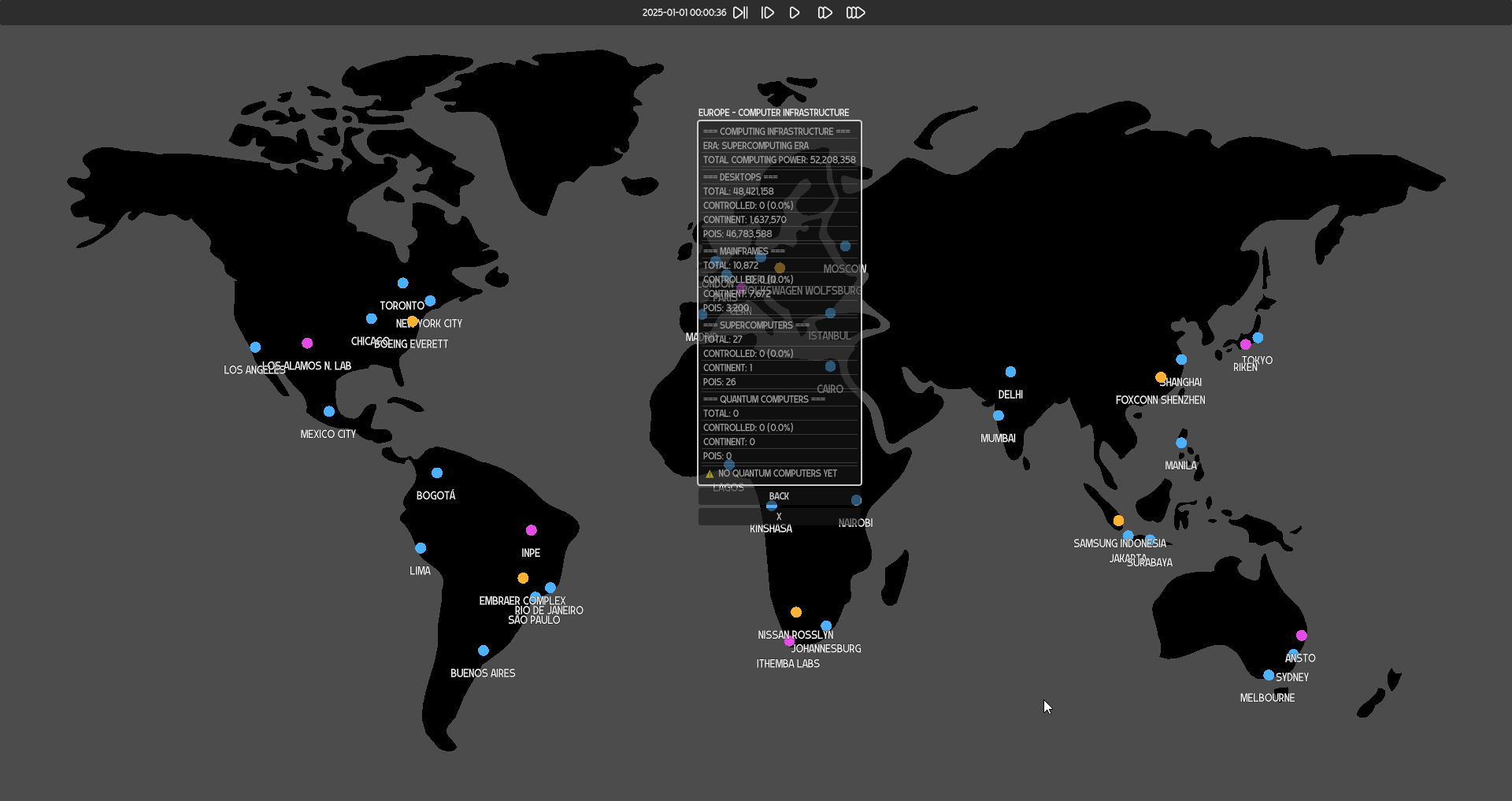The height and width of the screenshot is (801, 1512).
Task: Select the magenta ANSTO lab marker
Action: pyautogui.click(x=1302, y=636)
